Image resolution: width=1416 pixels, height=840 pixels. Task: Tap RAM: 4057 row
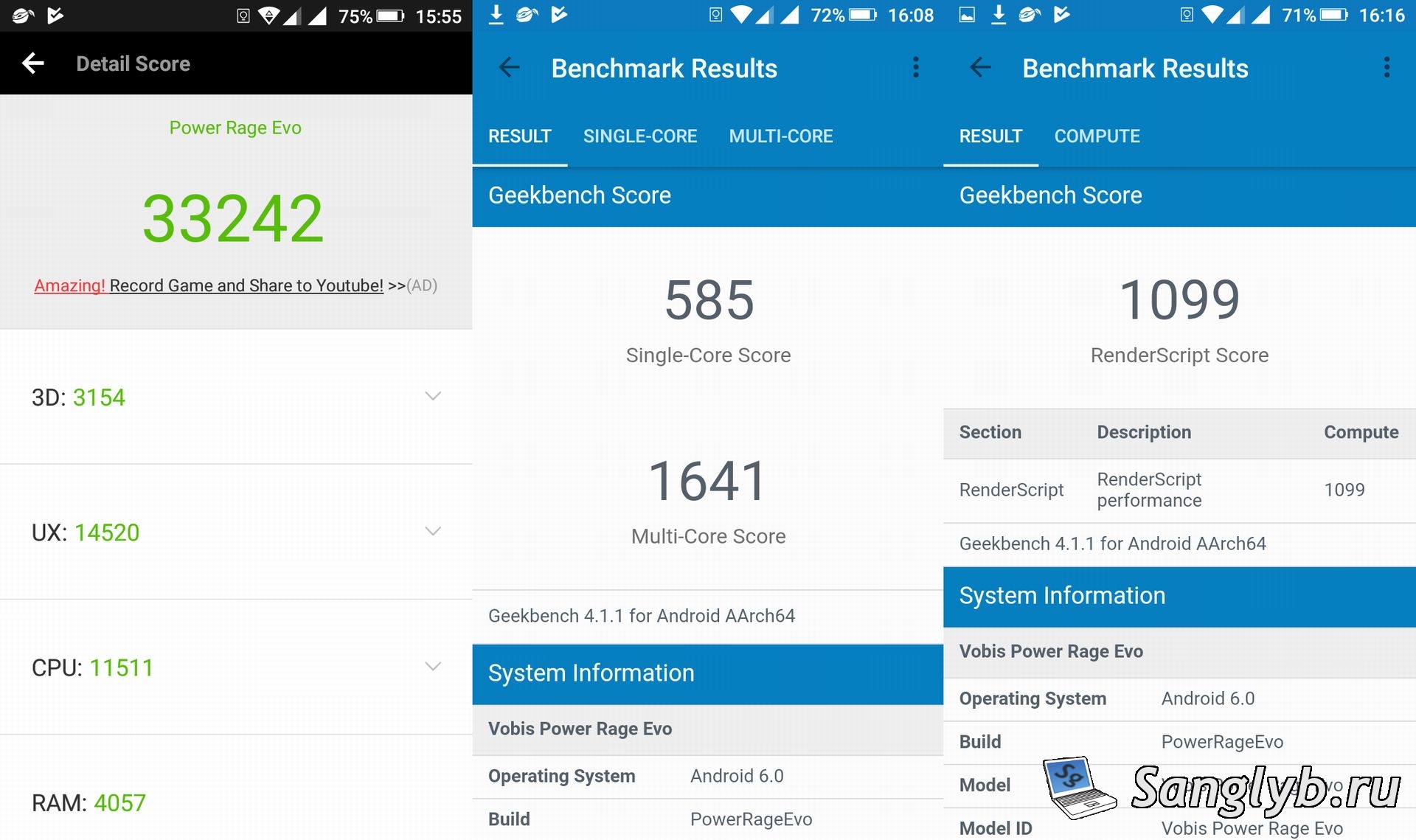tap(236, 802)
